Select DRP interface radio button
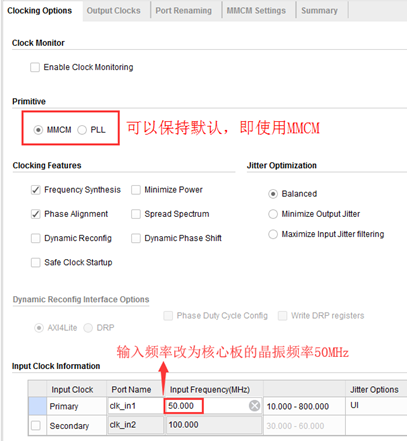Viewport: 407px width, 441px height. (88, 328)
